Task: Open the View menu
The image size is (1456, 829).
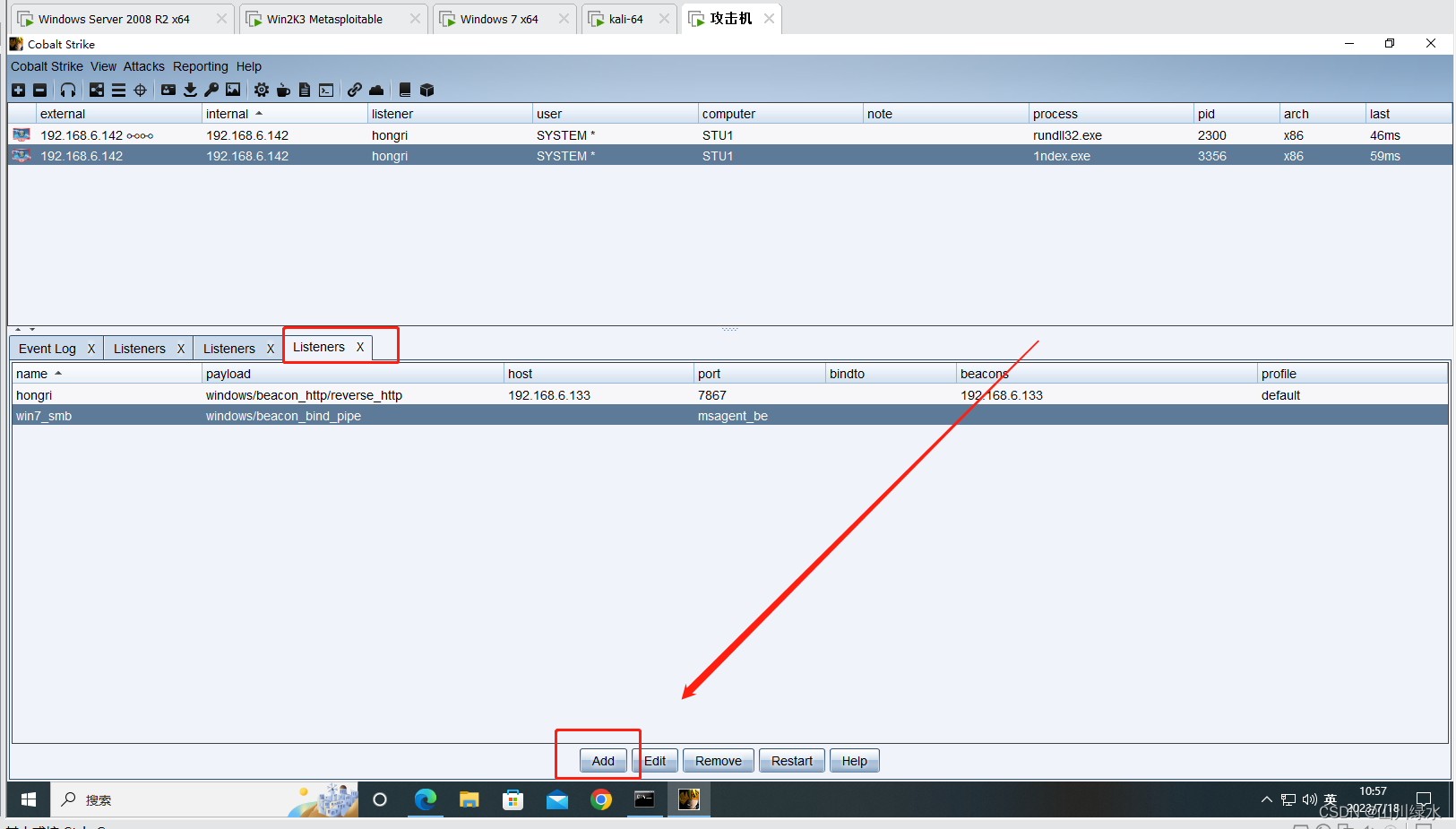Action: click(x=103, y=66)
